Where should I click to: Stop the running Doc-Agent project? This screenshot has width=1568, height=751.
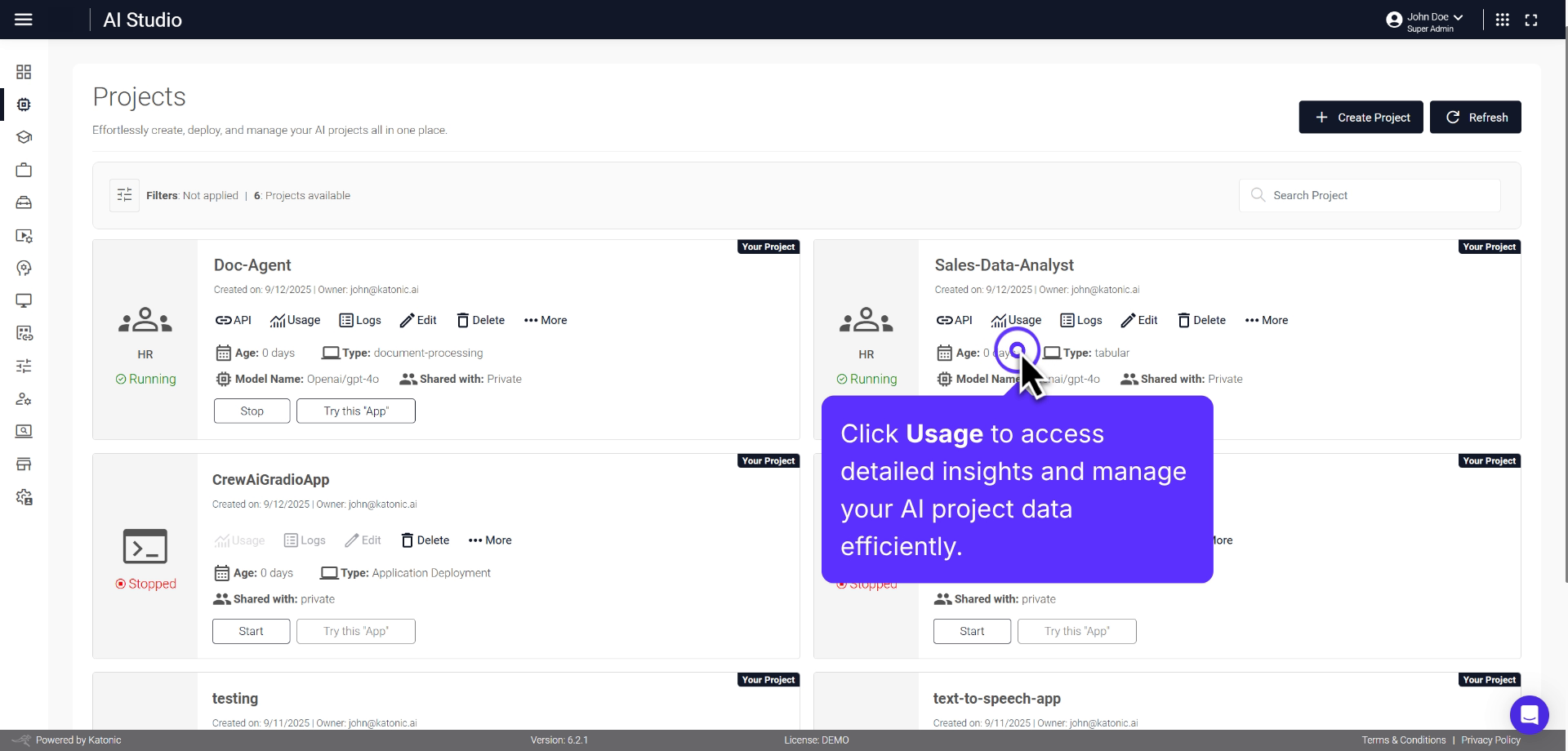[x=251, y=411]
